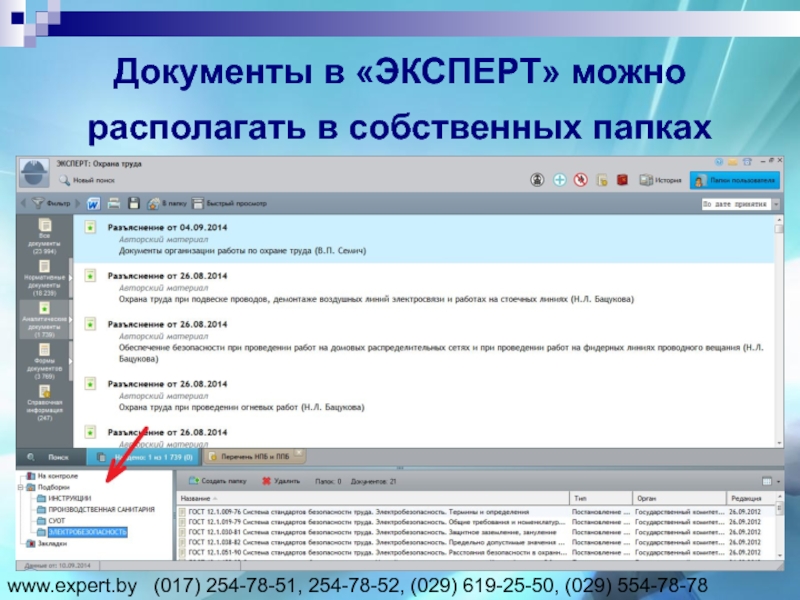Open the История history panel
Screen dimensions: 800x600
[x=660, y=180]
